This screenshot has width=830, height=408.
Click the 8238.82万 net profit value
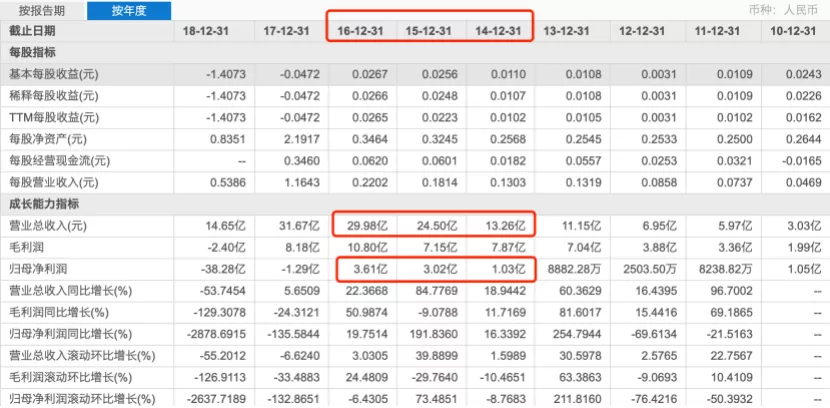tap(726, 269)
